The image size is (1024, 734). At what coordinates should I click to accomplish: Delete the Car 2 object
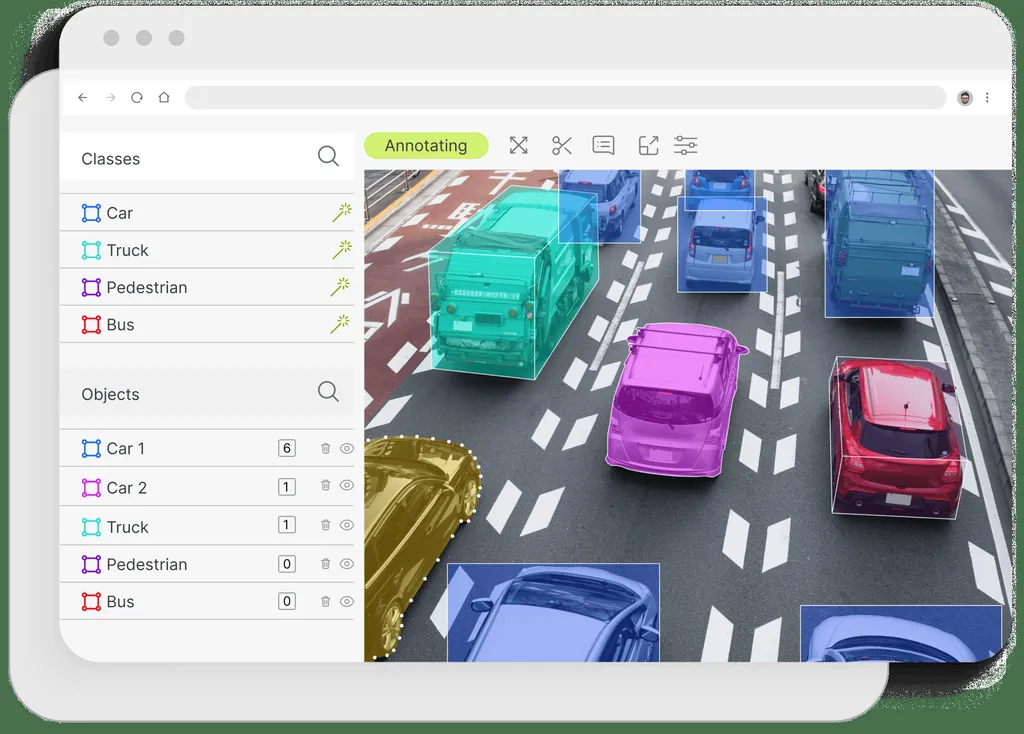[x=325, y=485]
